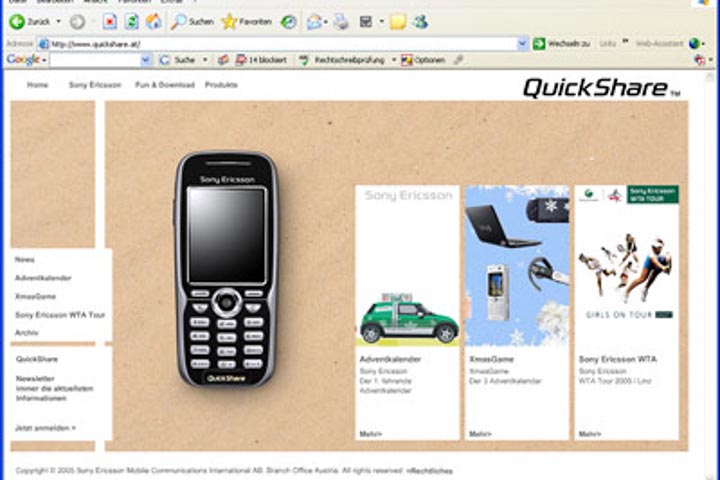The width and height of the screenshot is (720, 480).
Task: Expand the address bar dropdown arrow
Action: 523,44
